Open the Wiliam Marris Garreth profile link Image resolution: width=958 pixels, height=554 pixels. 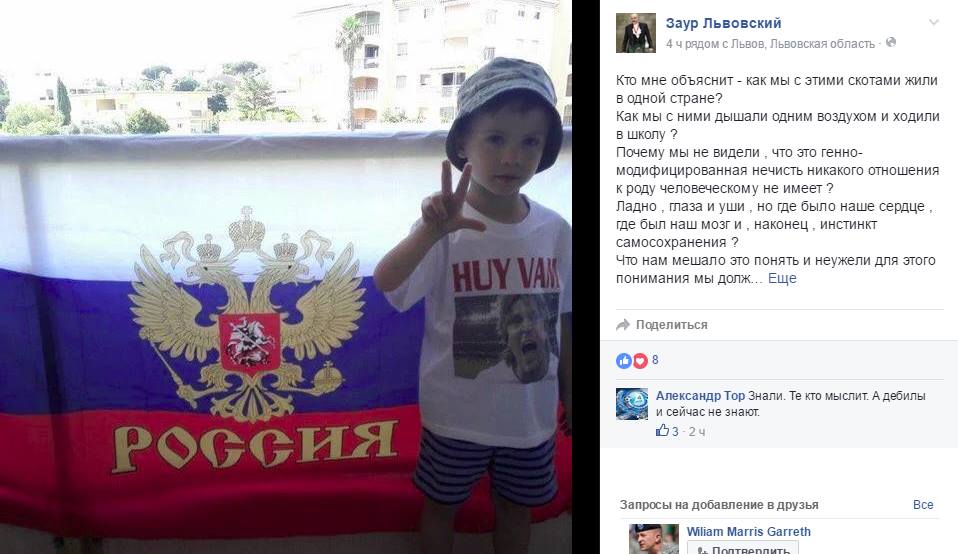click(x=748, y=531)
